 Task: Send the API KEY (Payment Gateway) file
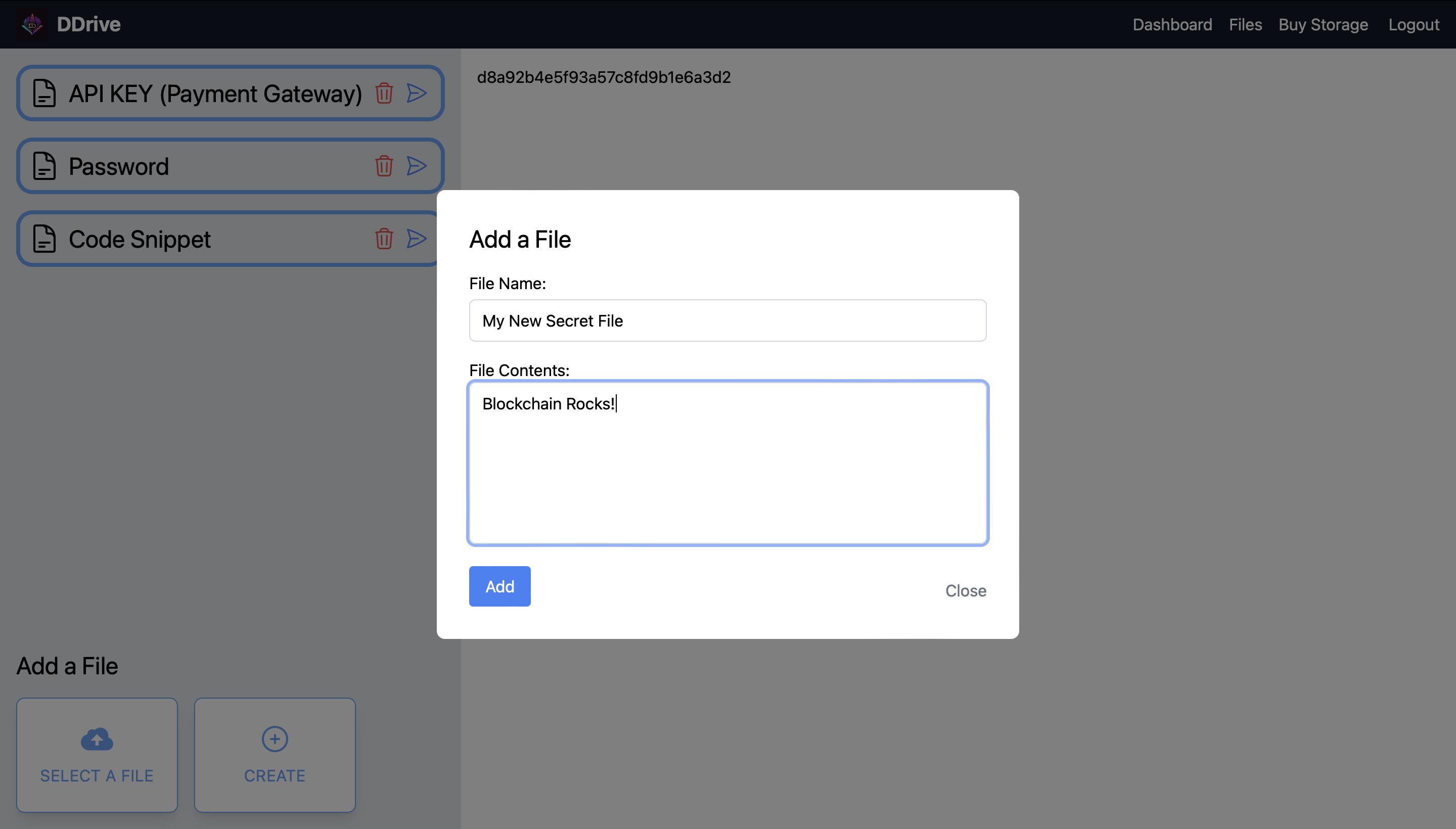(417, 93)
